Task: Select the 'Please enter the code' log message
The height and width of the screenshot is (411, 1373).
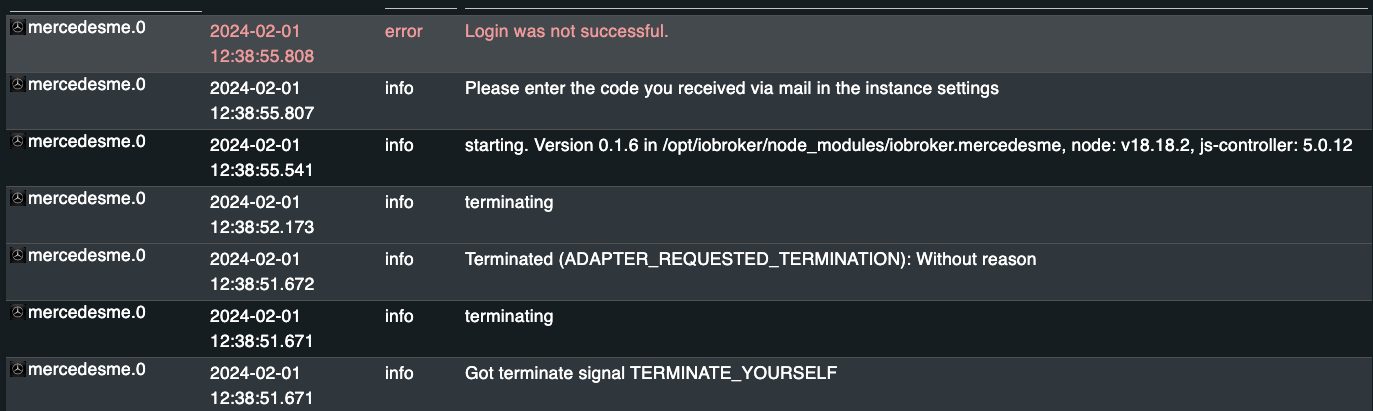Action: click(x=731, y=89)
